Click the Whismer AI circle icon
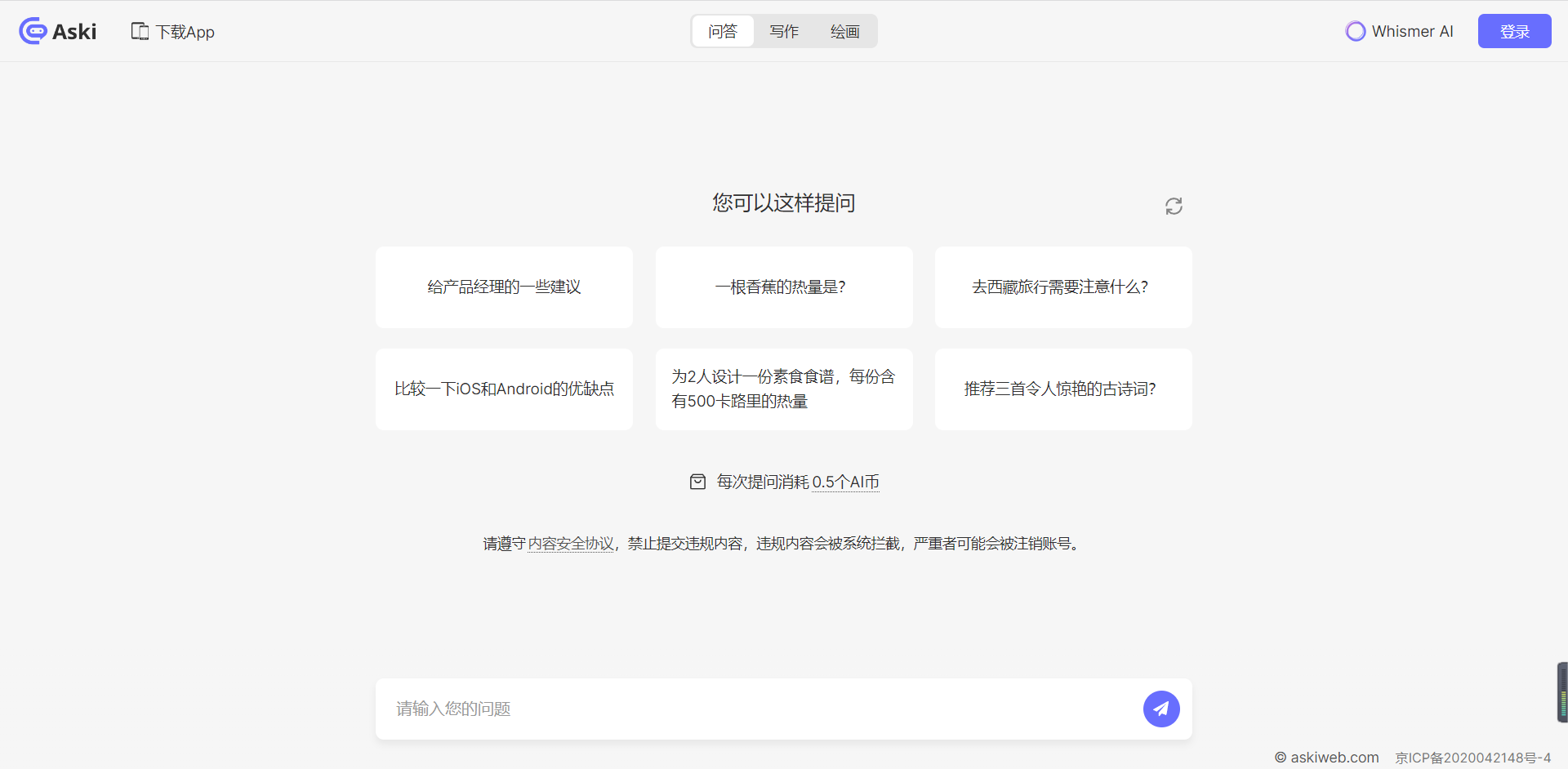 [1356, 31]
